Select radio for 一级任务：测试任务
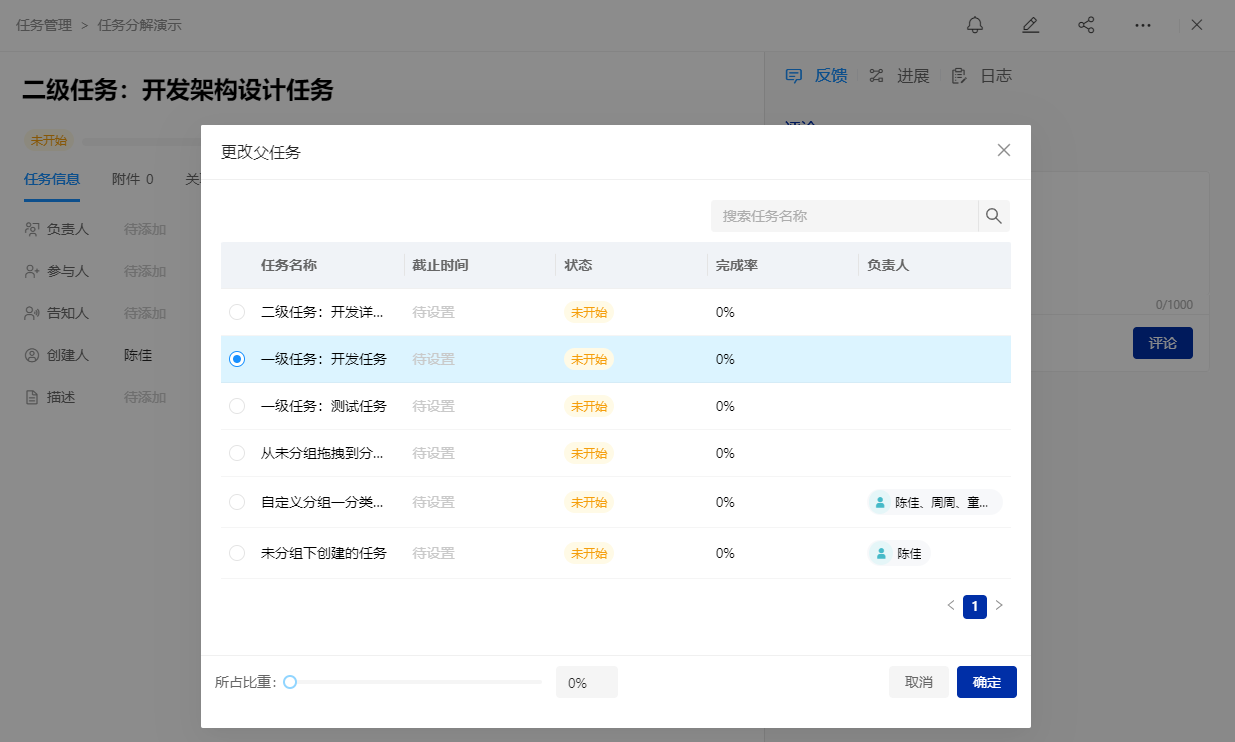Screen dimensions: 1235x742 click(x=237, y=406)
